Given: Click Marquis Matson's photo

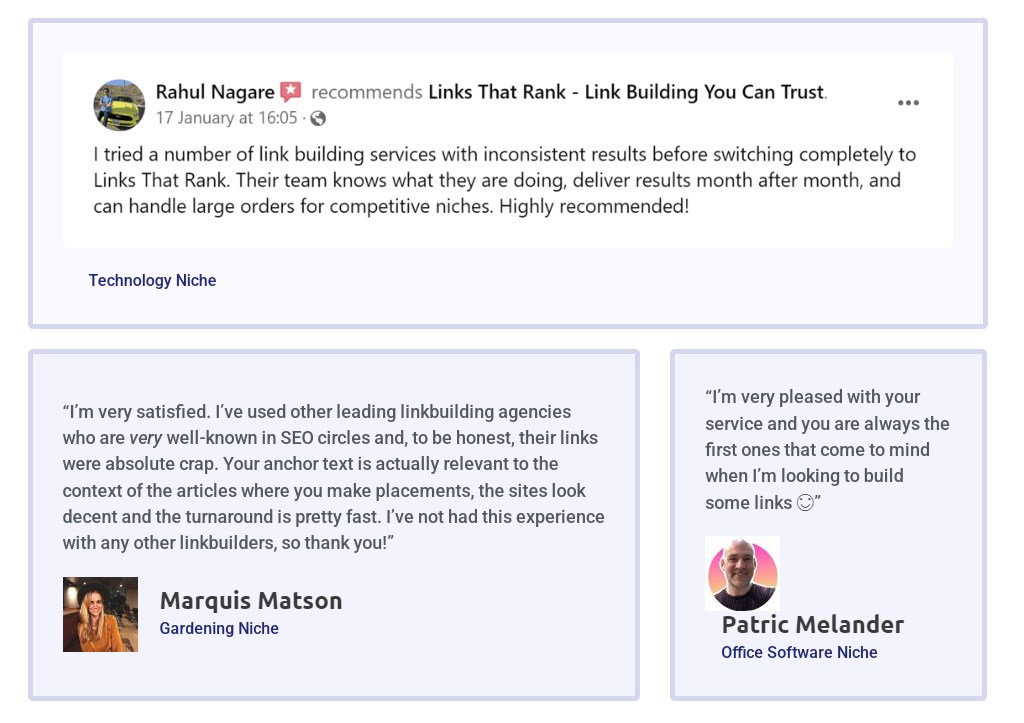Looking at the screenshot, I should click(101, 614).
